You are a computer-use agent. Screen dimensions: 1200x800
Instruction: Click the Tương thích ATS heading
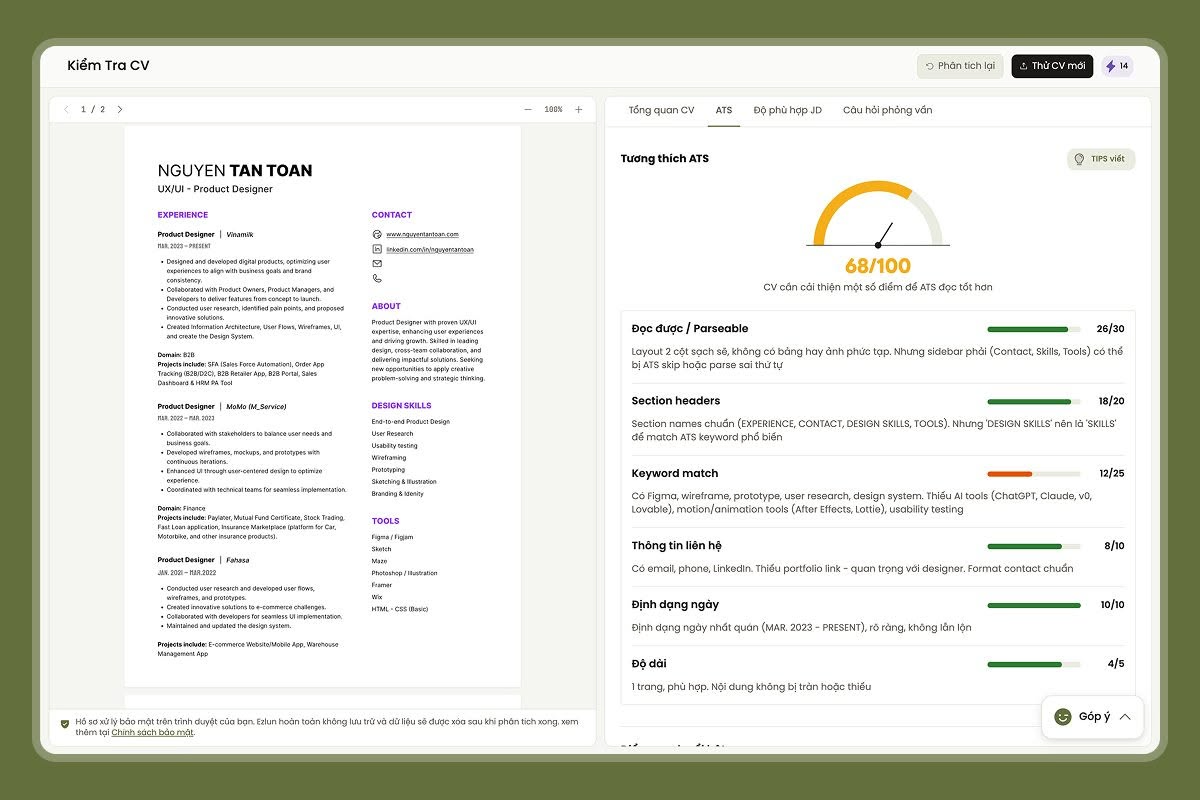click(x=664, y=159)
